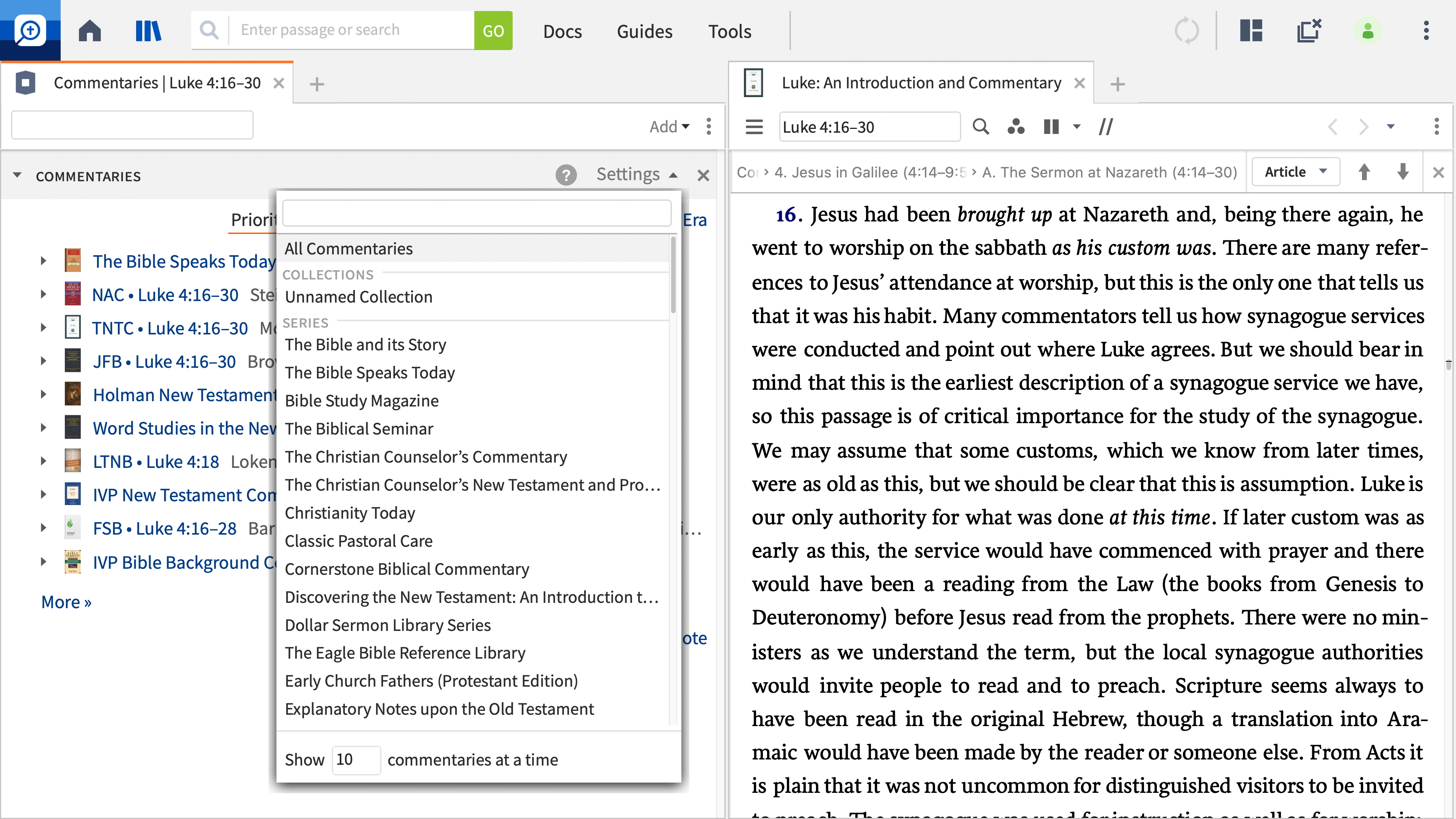
Task: Open the resource table of contents menu
Action: tap(754, 127)
